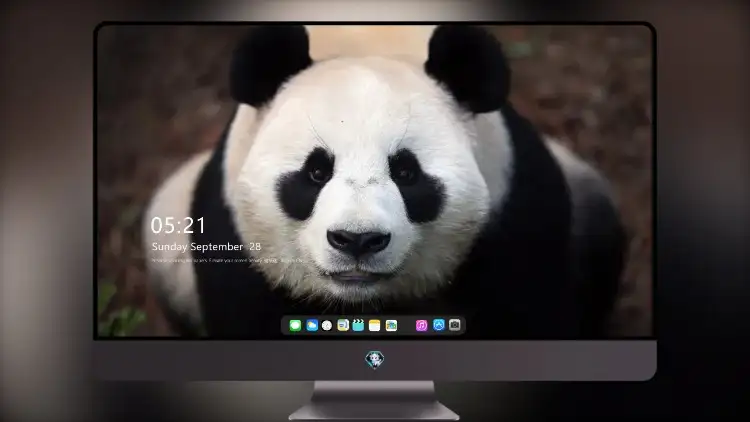The height and width of the screenshot is (422, 750).
Task: Open the blue App Store dock icon
Action: 439,325
